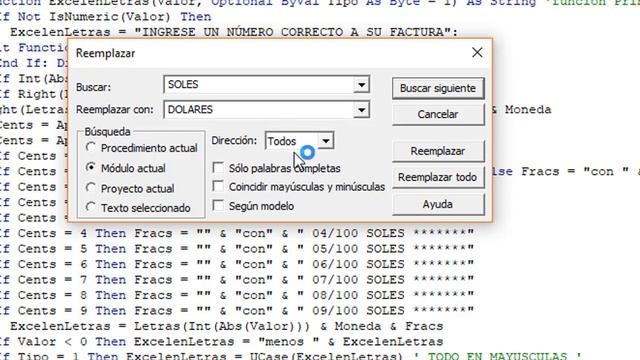Open Ayuda for the Reemplazar dialog
The image size is (640, 360).
(438, 204)
